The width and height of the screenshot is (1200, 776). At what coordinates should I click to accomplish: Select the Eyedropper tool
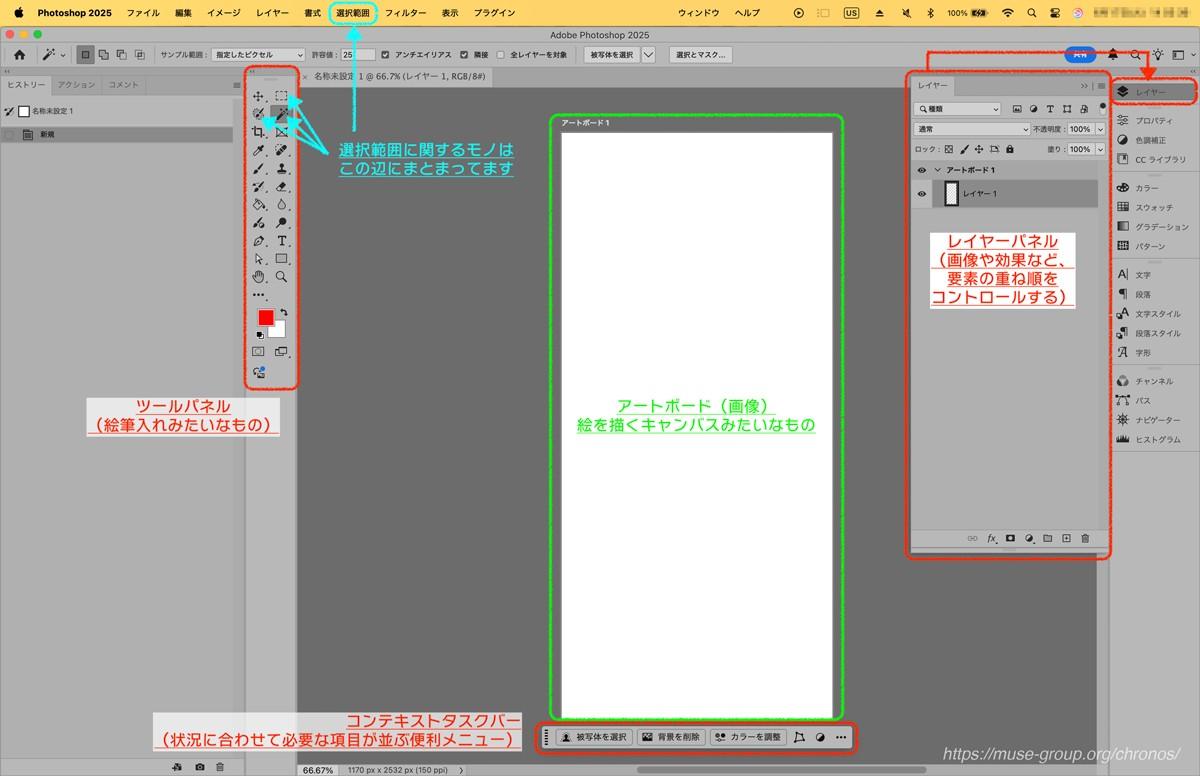[x=259, y=150]
